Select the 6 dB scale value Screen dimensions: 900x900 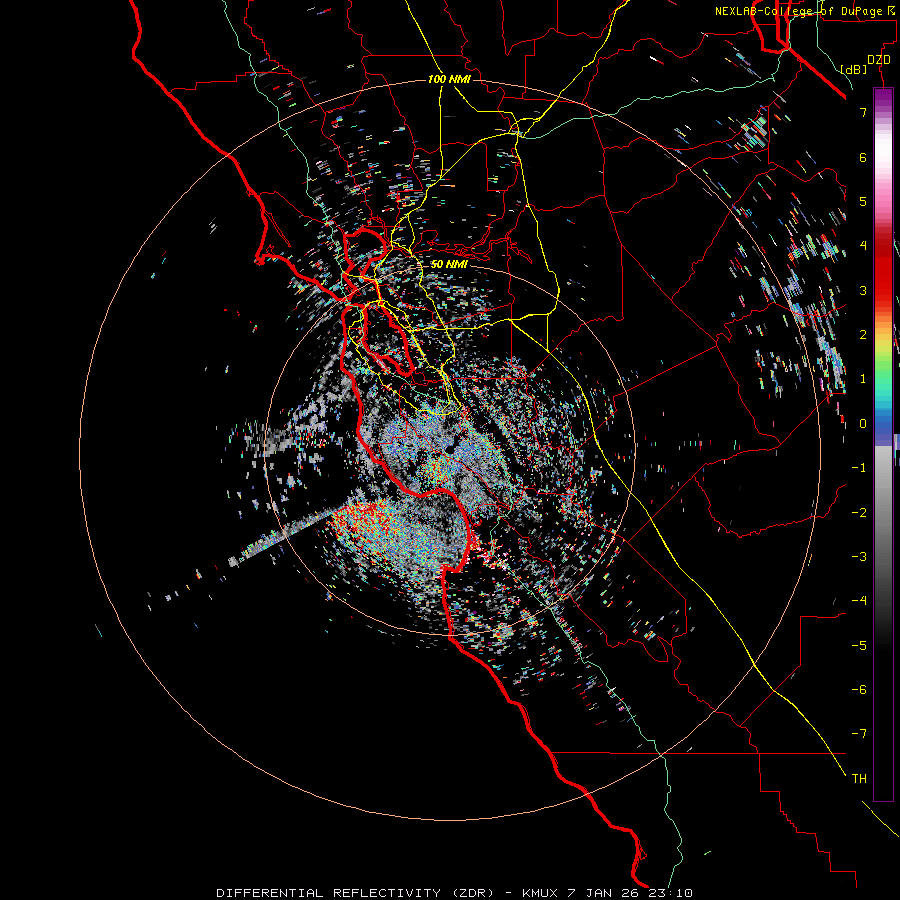click(863, 157)
